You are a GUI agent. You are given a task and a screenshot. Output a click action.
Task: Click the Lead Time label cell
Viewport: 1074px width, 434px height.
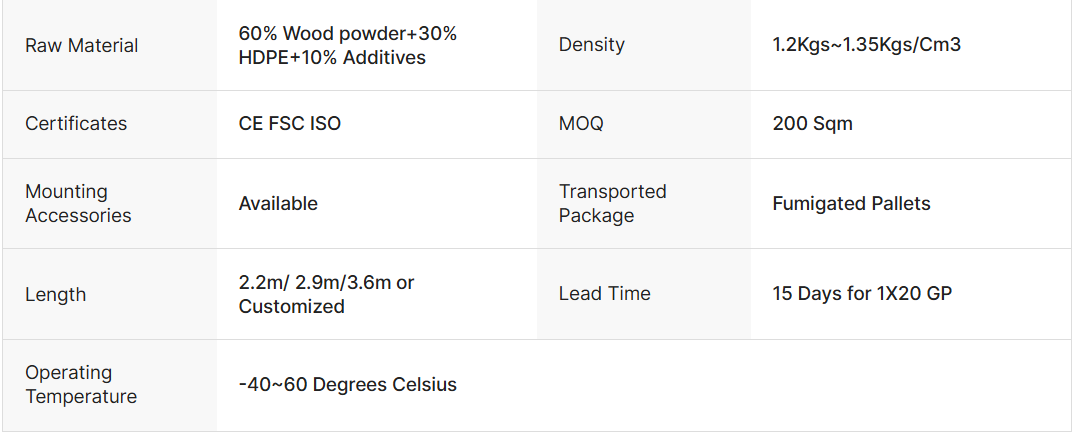(604, 294)
